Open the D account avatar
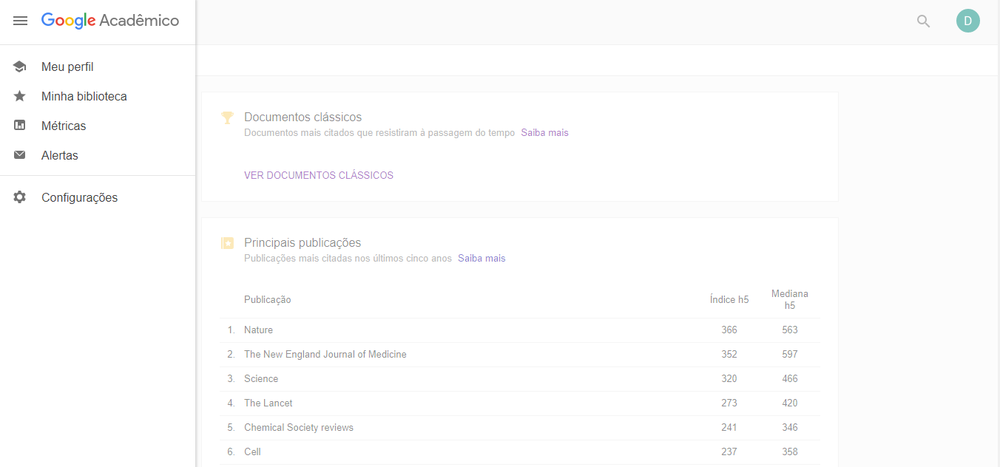Viewport: 1000px width, 467px height. (967, 21)
